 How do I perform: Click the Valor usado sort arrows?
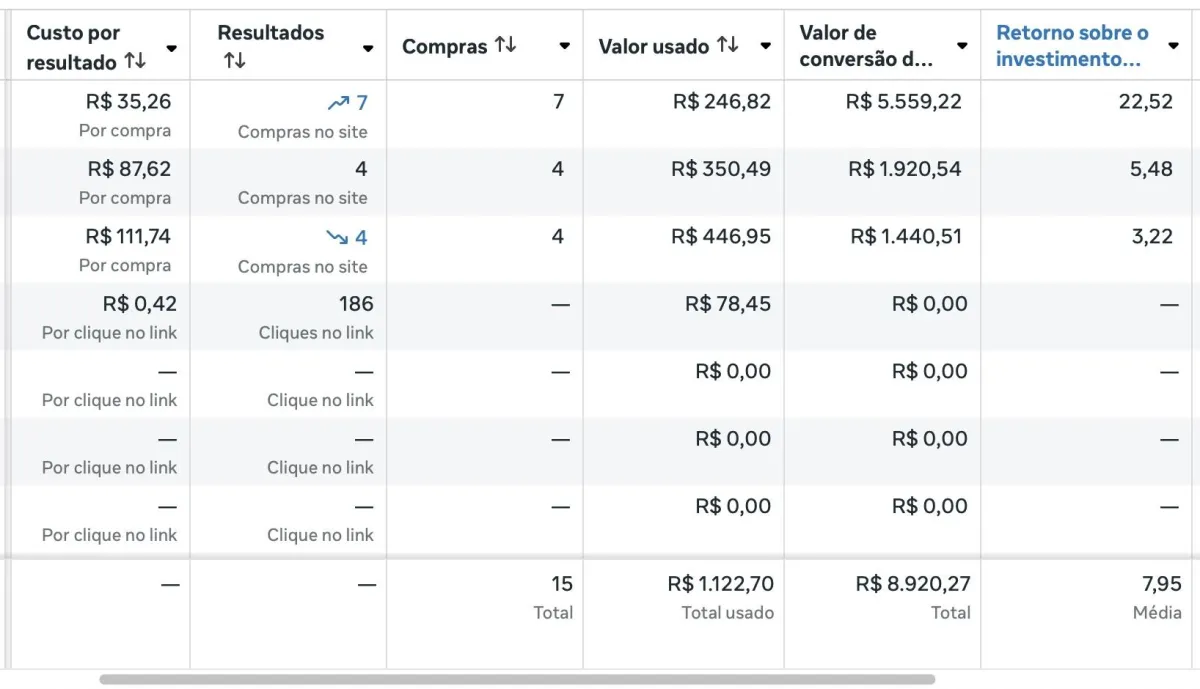(727, 46)
